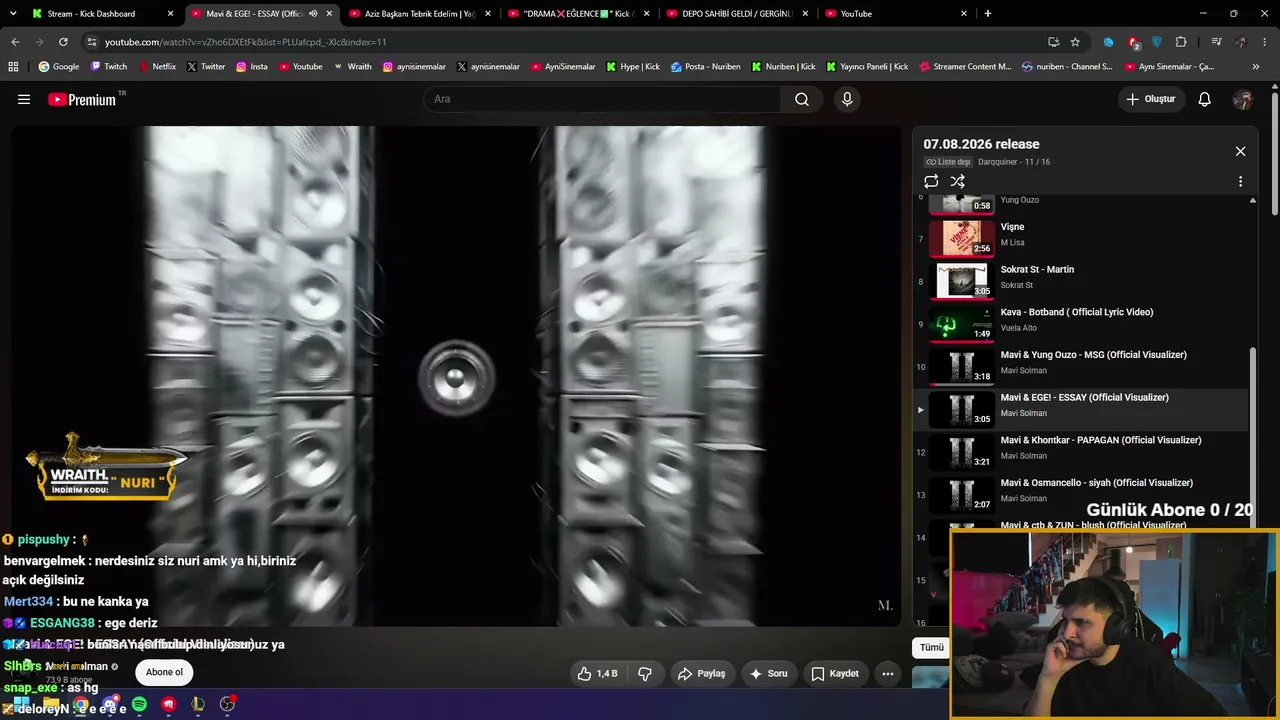Subscribe with Abone ol button
The width and height of the screenshot is (1280, 720).
coord(164,672)
